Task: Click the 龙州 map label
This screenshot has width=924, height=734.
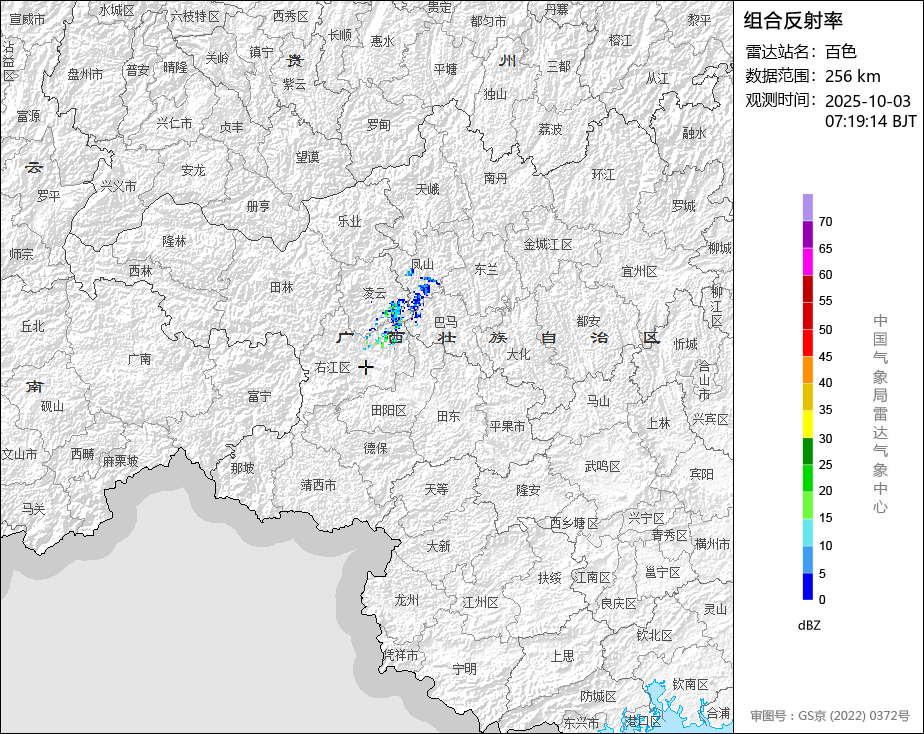Action: click(407, 600)
